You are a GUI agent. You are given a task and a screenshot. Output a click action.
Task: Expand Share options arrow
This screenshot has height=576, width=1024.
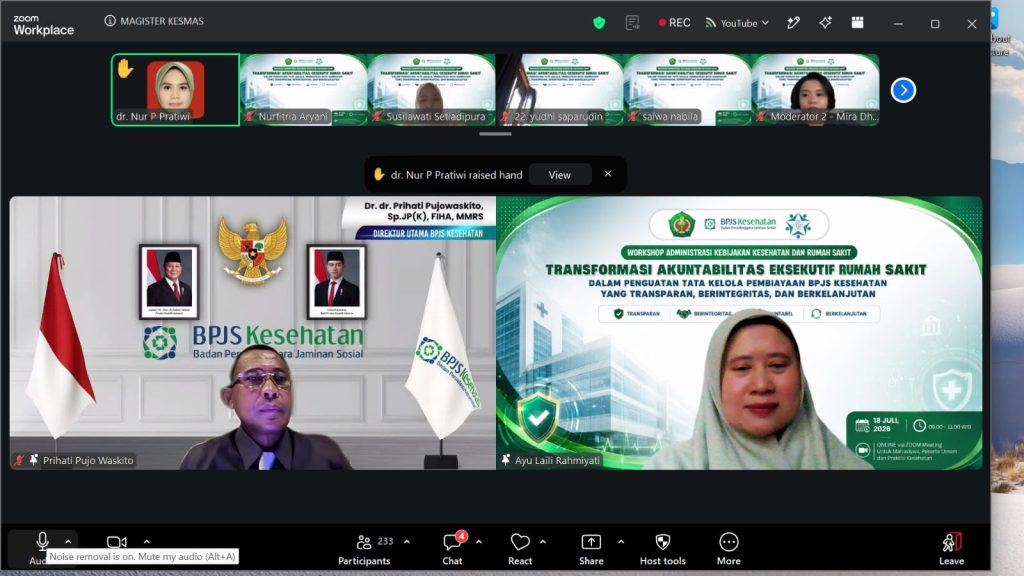[621, 541]
